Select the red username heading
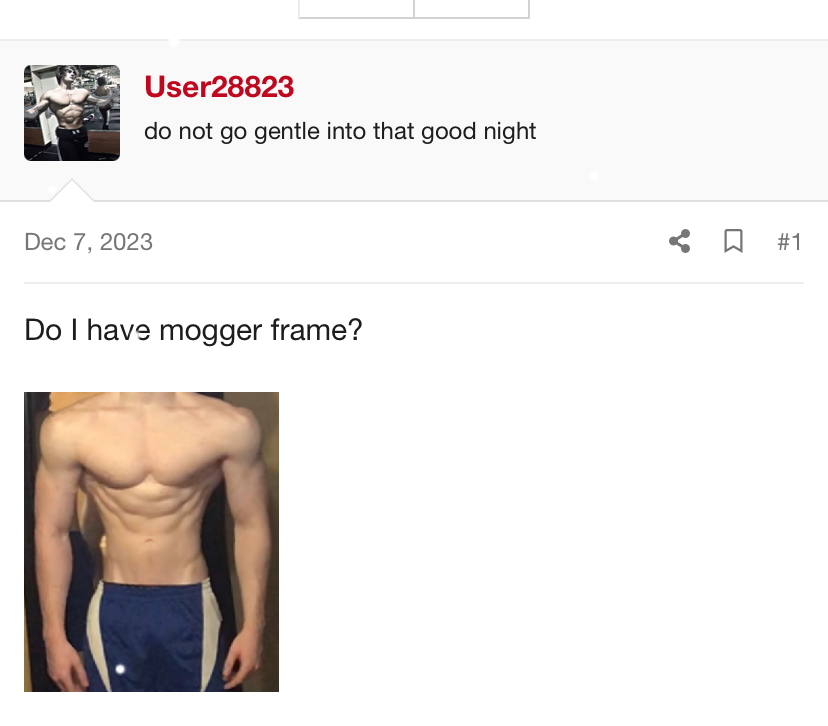The height and width of the screenshot is (726, 828). 219,87
